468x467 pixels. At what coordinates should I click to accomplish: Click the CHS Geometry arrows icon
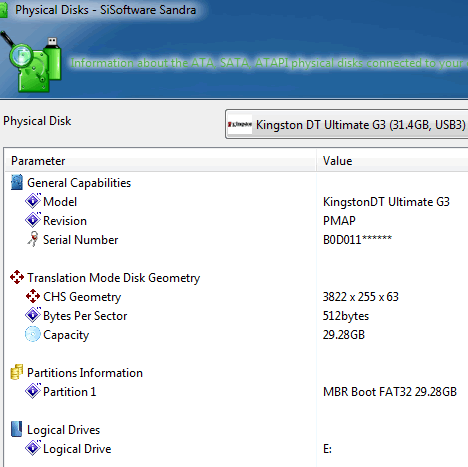pos(33,296)
